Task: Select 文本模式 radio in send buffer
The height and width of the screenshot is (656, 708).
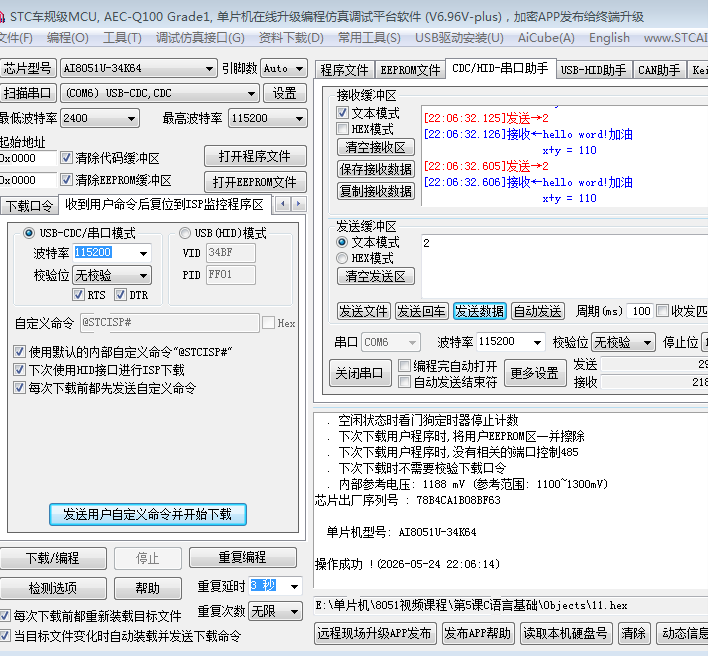Action: 342,242
